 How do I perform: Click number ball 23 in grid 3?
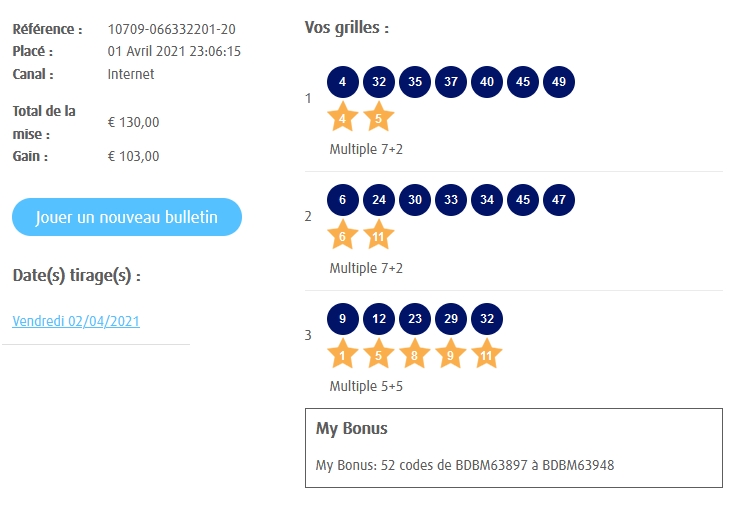[415, 319]
